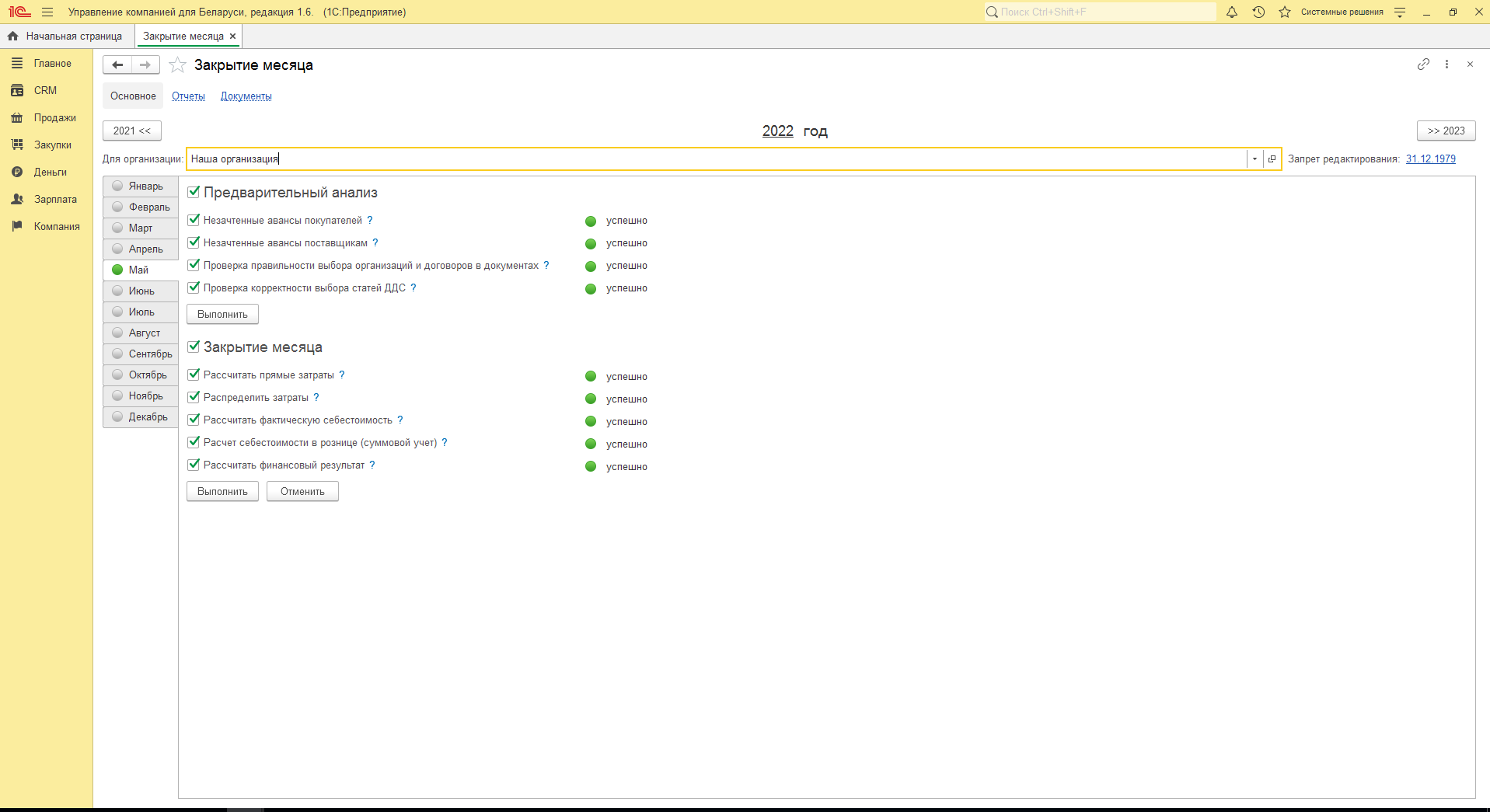Switch to previous year 2021

pos(132,131)
